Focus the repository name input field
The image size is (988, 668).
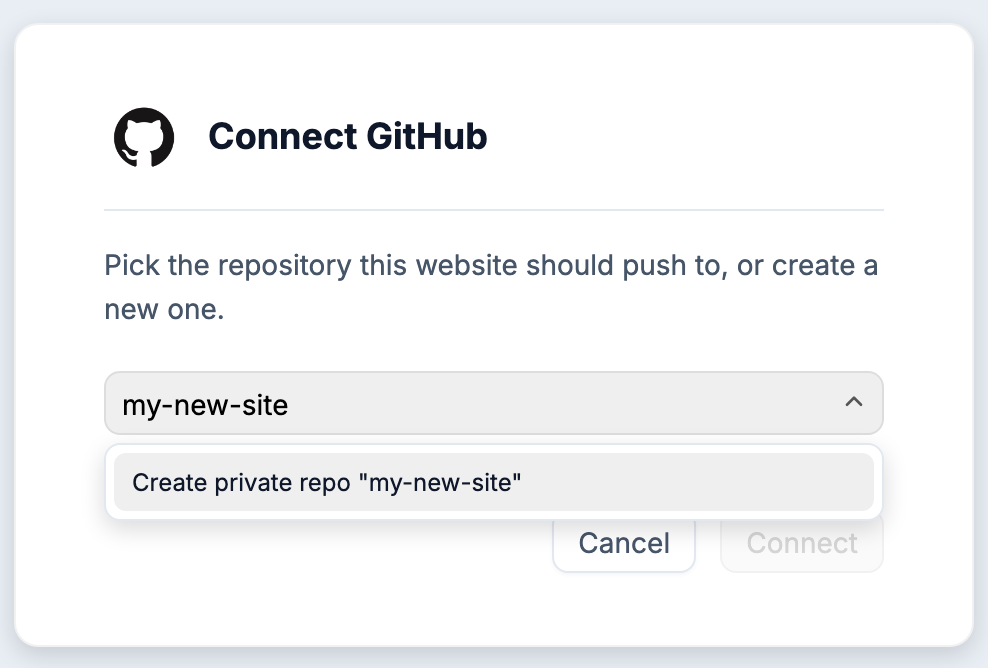[493, 403]
